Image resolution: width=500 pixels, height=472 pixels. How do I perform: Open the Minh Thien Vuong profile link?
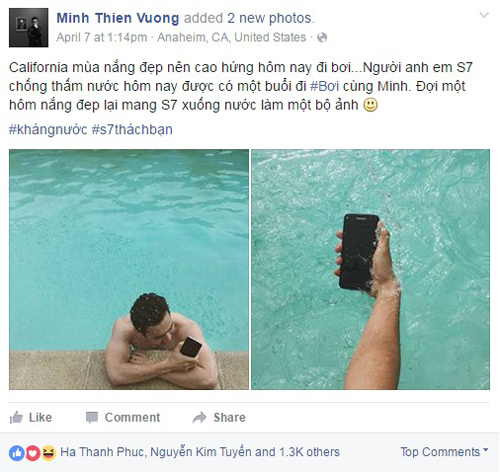[118, 18]
